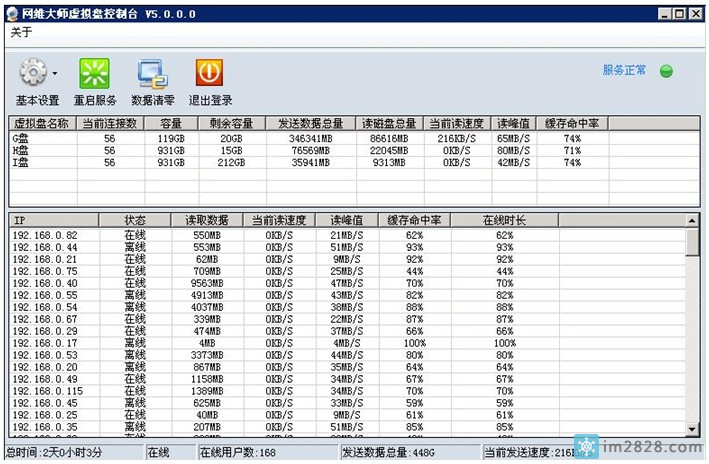This screenshot has height=464, width=709.
Task: Select client row 192.168.0.25
Action: pyautogui.click(x=347, y=415)
